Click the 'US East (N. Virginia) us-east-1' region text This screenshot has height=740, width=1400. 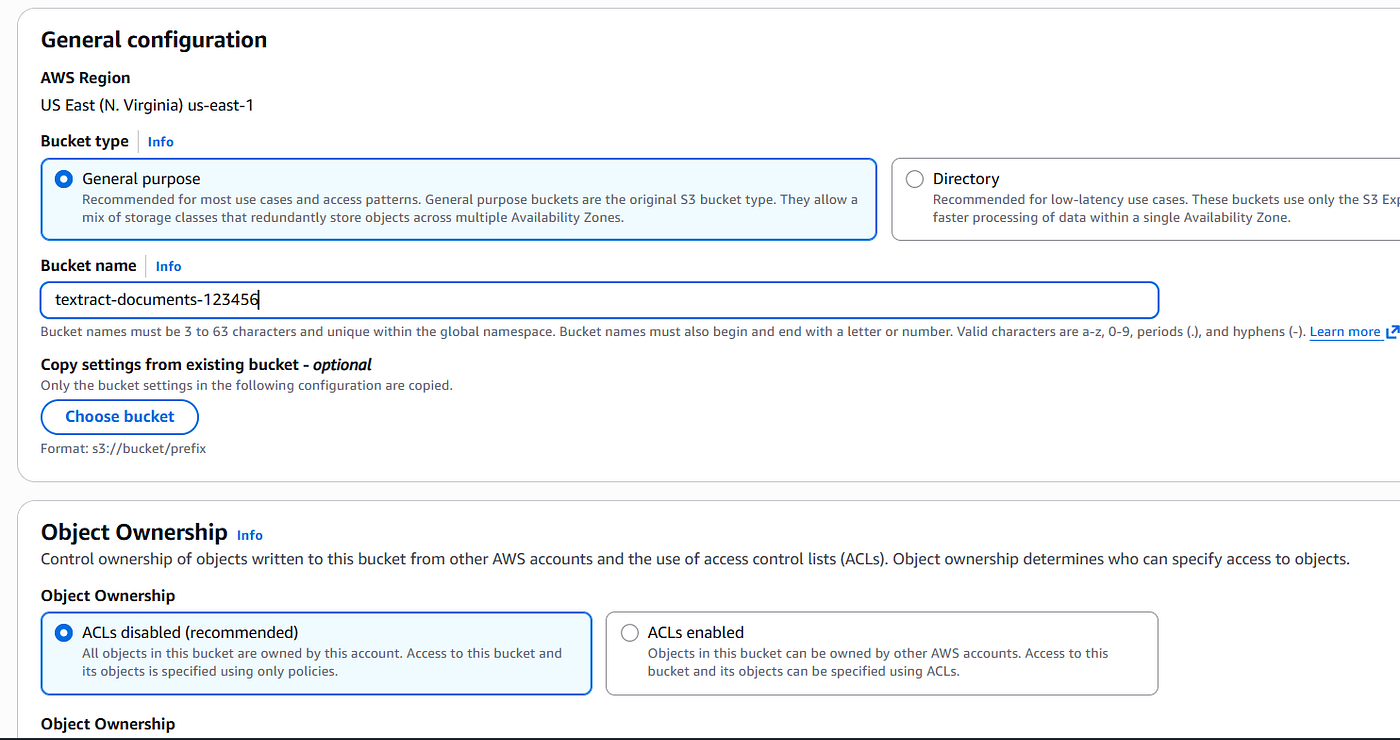[x=147, y=105]
